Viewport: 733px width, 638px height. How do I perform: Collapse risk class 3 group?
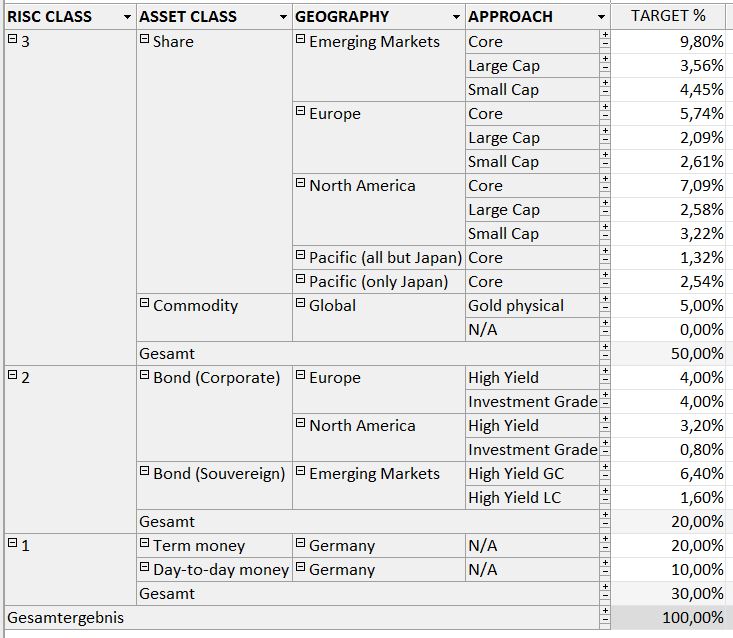tap(12, 40)
